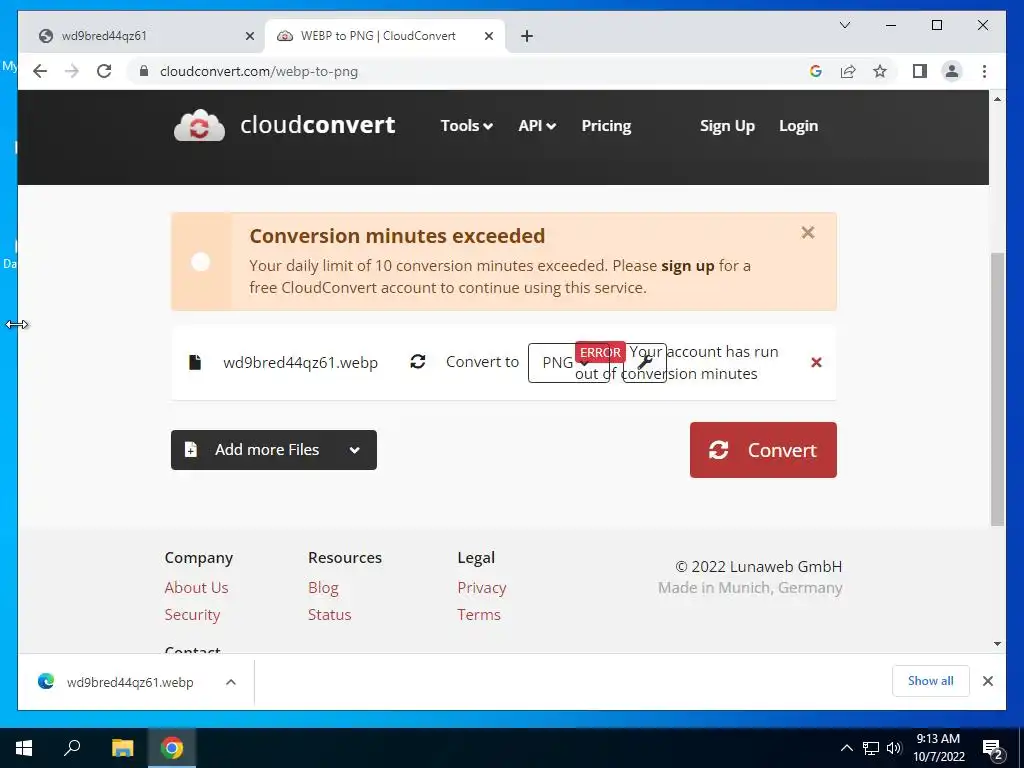Open Windows Start menu
Image resolution: width=1024 pixels, height=768 pixels.
24,748
